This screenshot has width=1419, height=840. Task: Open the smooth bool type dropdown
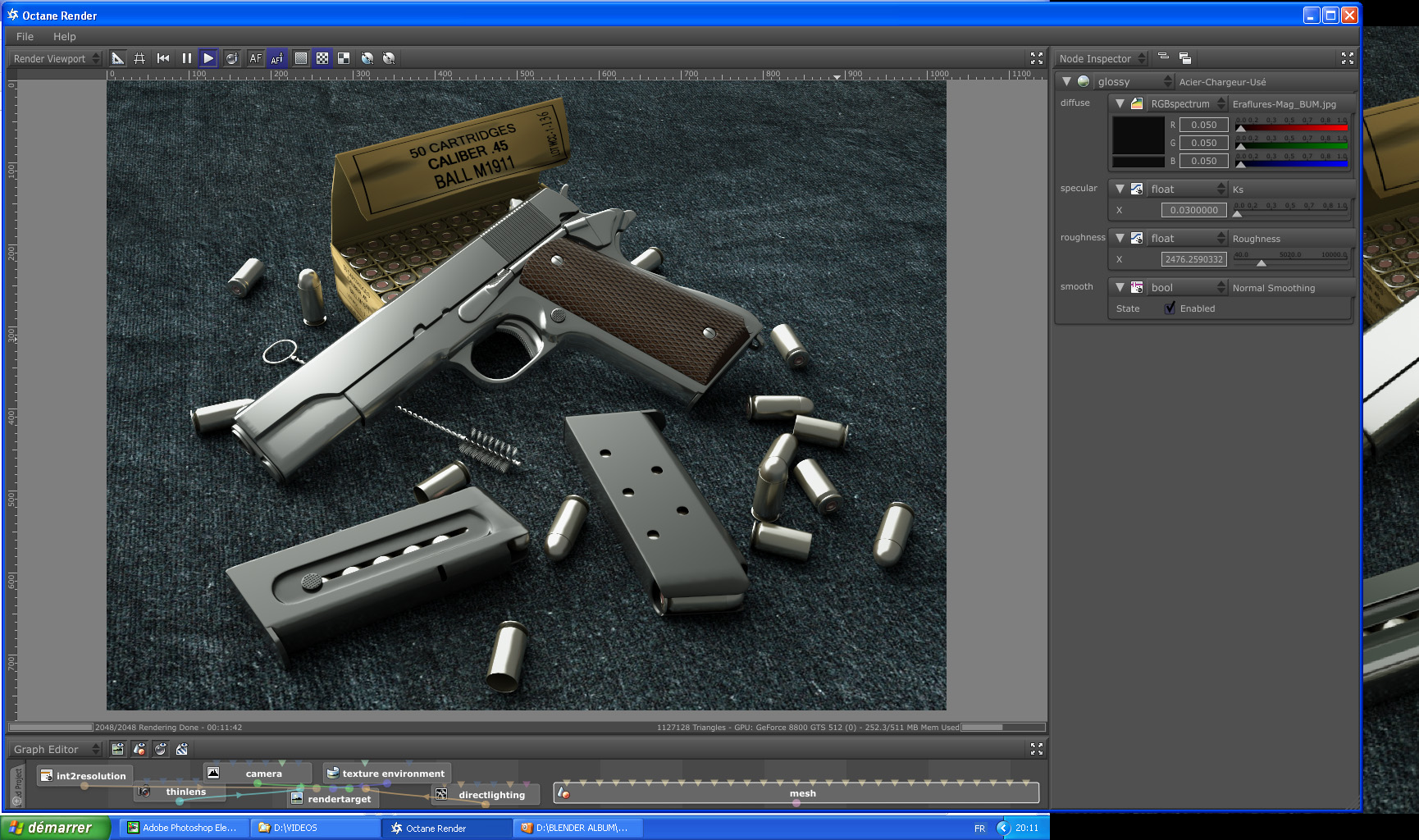click(x=1188, y=287)
